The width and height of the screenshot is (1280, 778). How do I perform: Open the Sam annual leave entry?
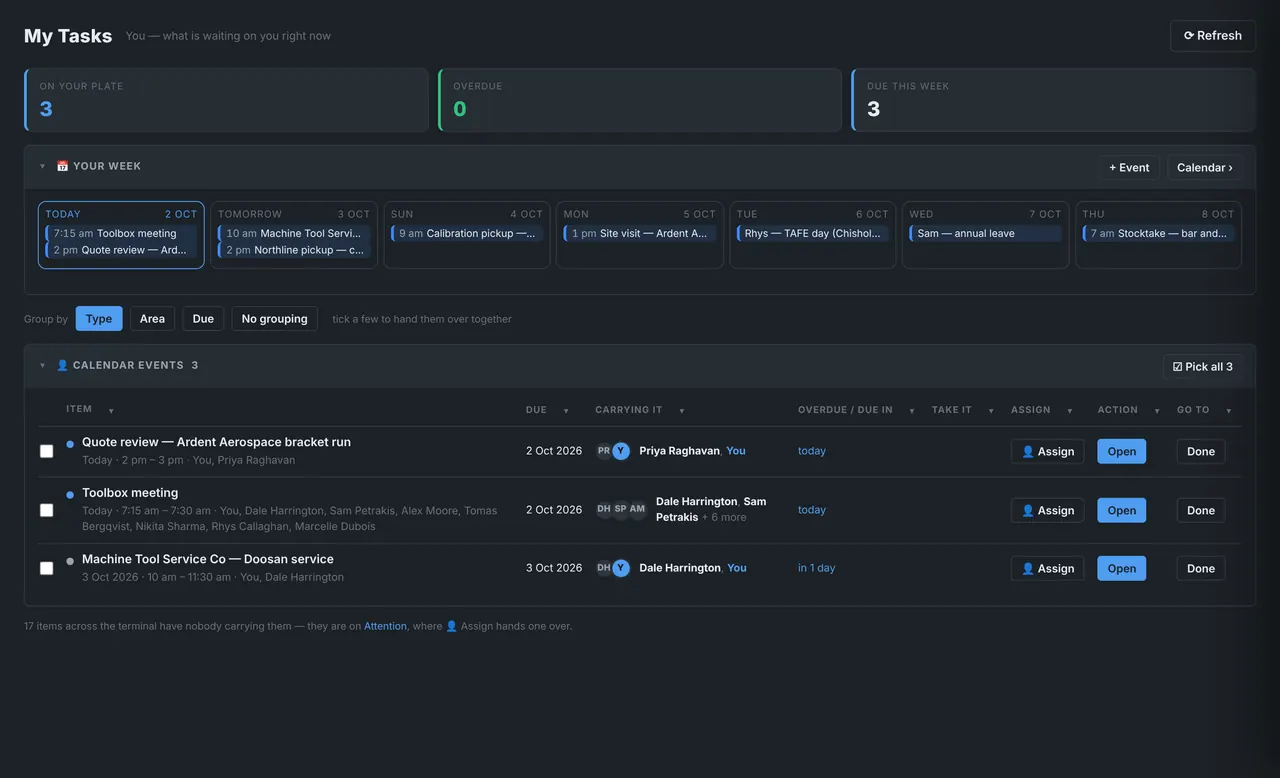tap(985, 233)
